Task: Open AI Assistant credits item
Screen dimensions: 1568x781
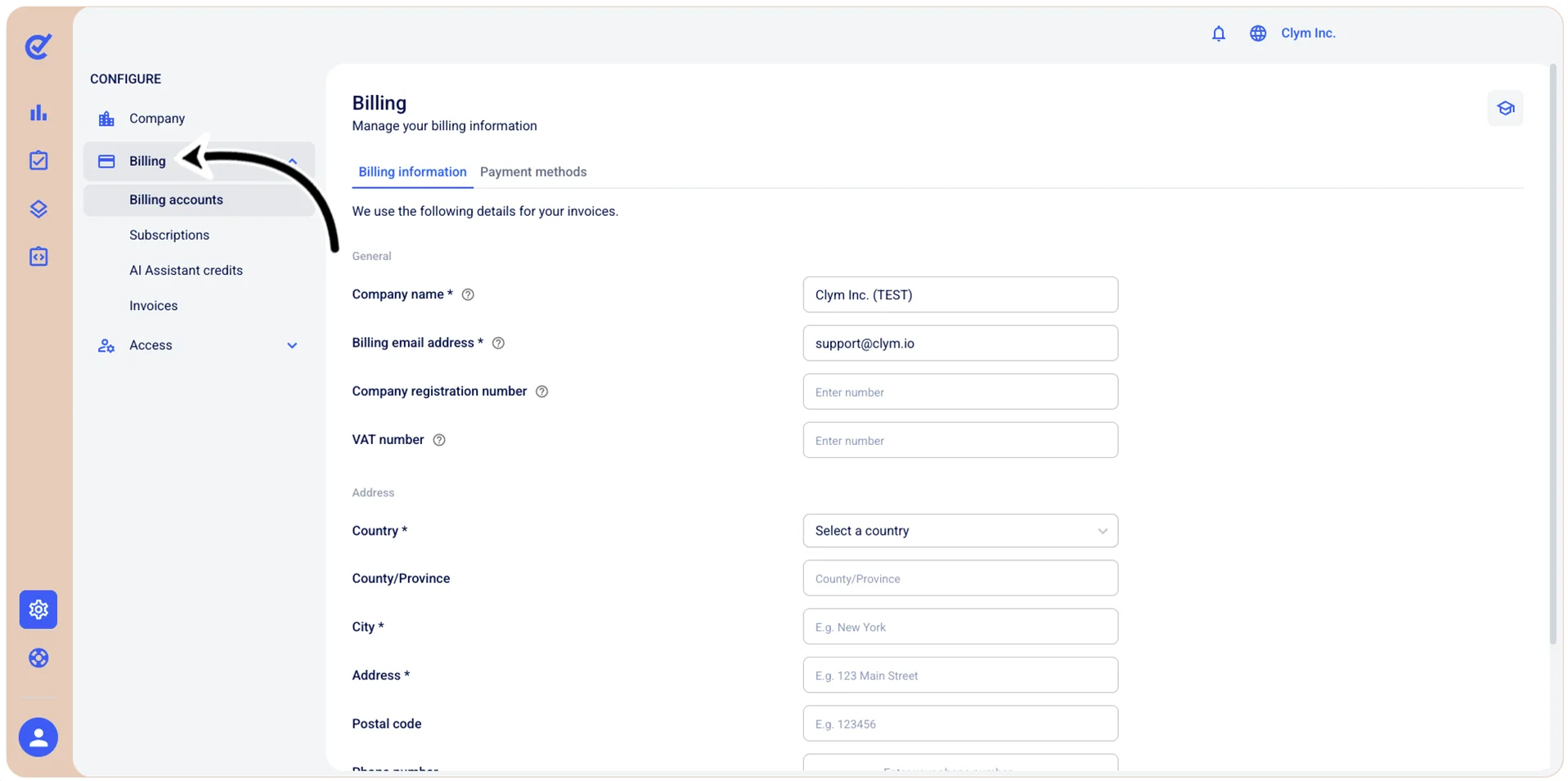Action: (x=186, y=270)
